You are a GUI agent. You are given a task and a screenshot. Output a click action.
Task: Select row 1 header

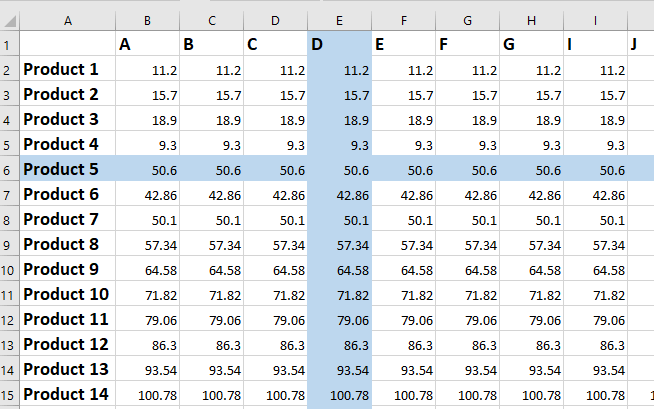point(9,44)
